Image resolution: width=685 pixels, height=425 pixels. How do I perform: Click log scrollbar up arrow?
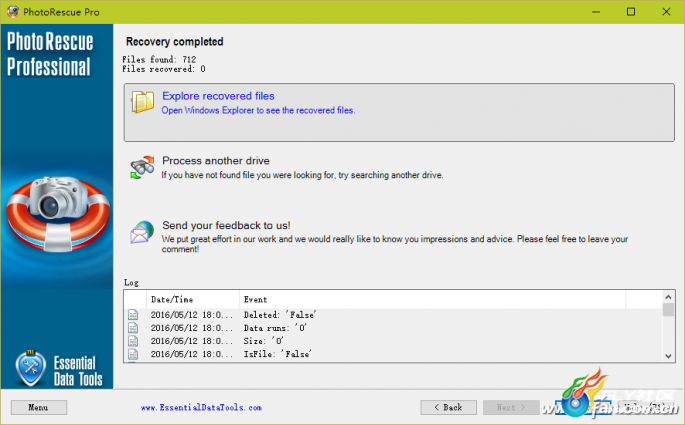pyautogui.click(x=668, y=297)
